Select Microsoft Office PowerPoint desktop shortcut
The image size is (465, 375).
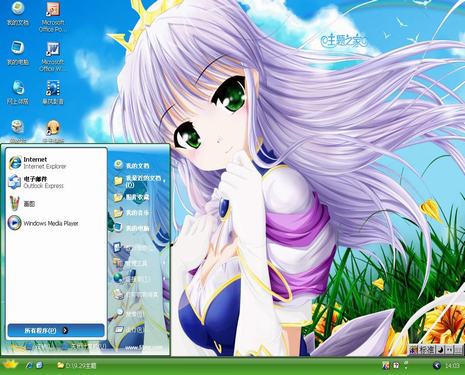click(x=53, y=17)
